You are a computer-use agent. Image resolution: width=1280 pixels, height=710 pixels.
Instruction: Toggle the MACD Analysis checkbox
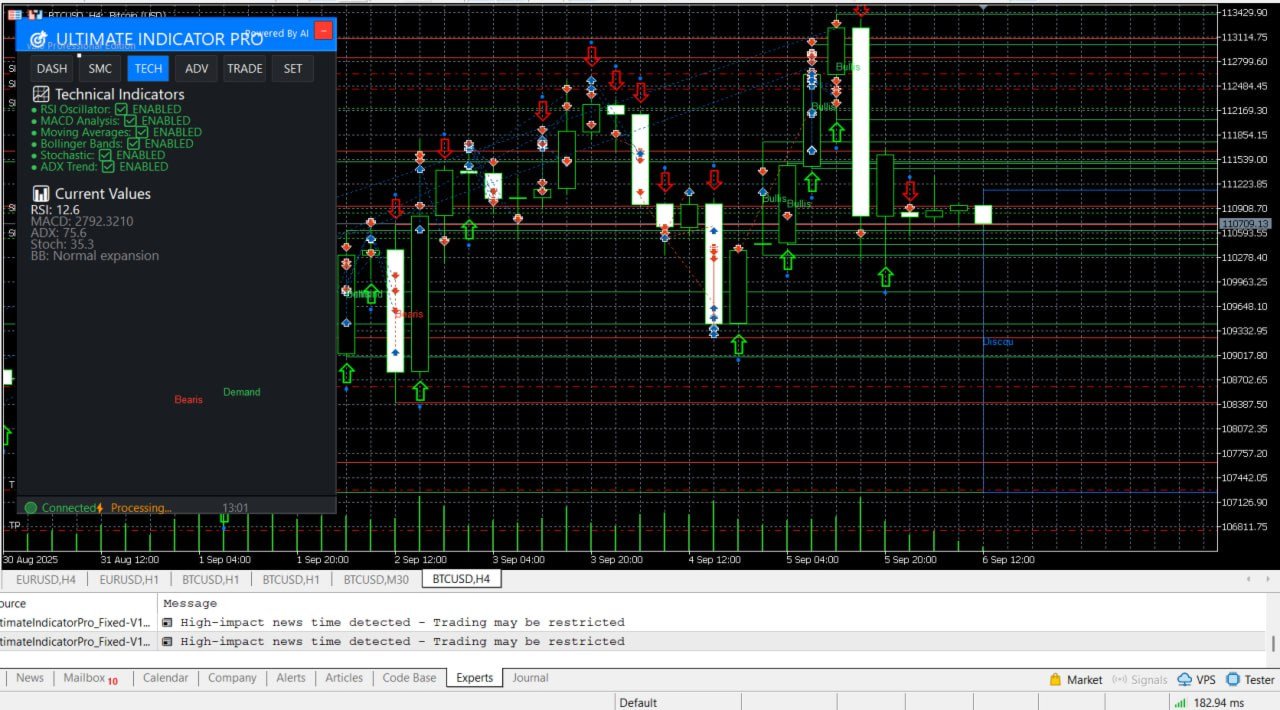pos(130,121)
